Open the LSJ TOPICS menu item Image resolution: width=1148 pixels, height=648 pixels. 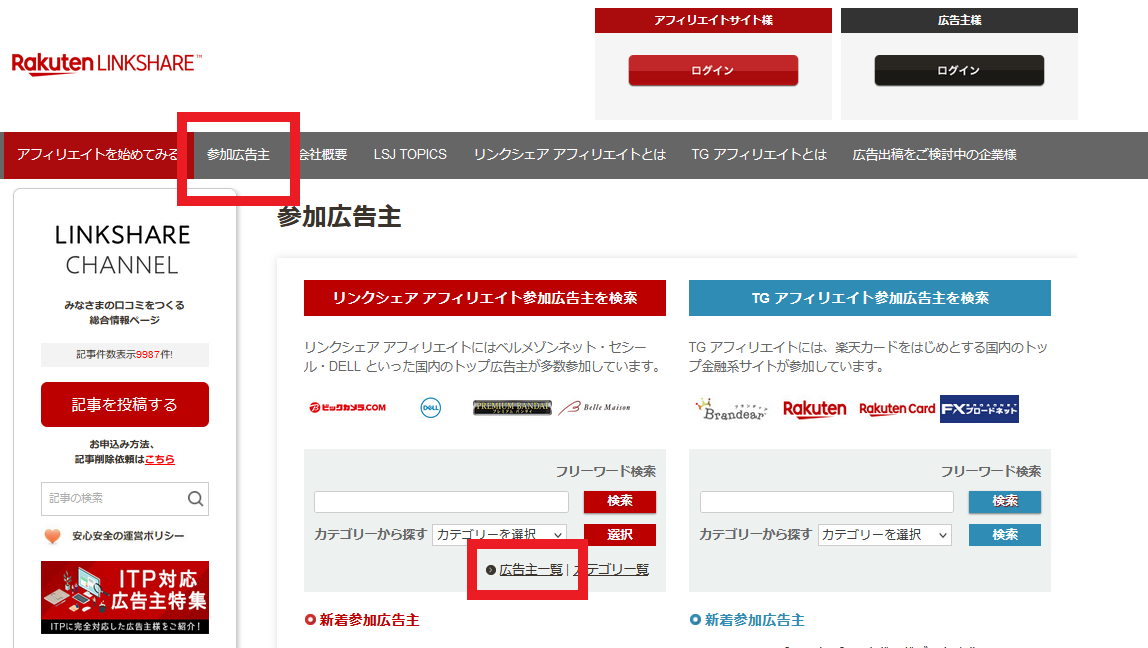[410, 155]
